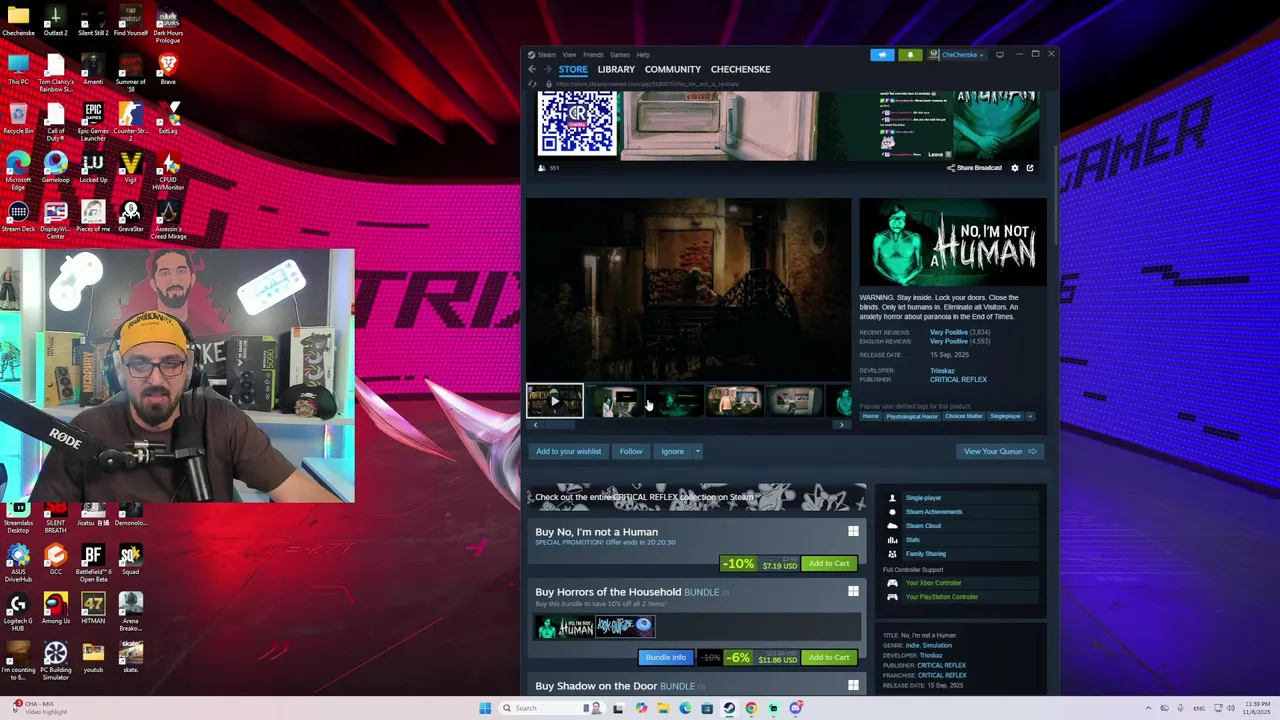The image size is (1280, 720).
Task: Click the Ignore button
Action: (x=672, y=451)
